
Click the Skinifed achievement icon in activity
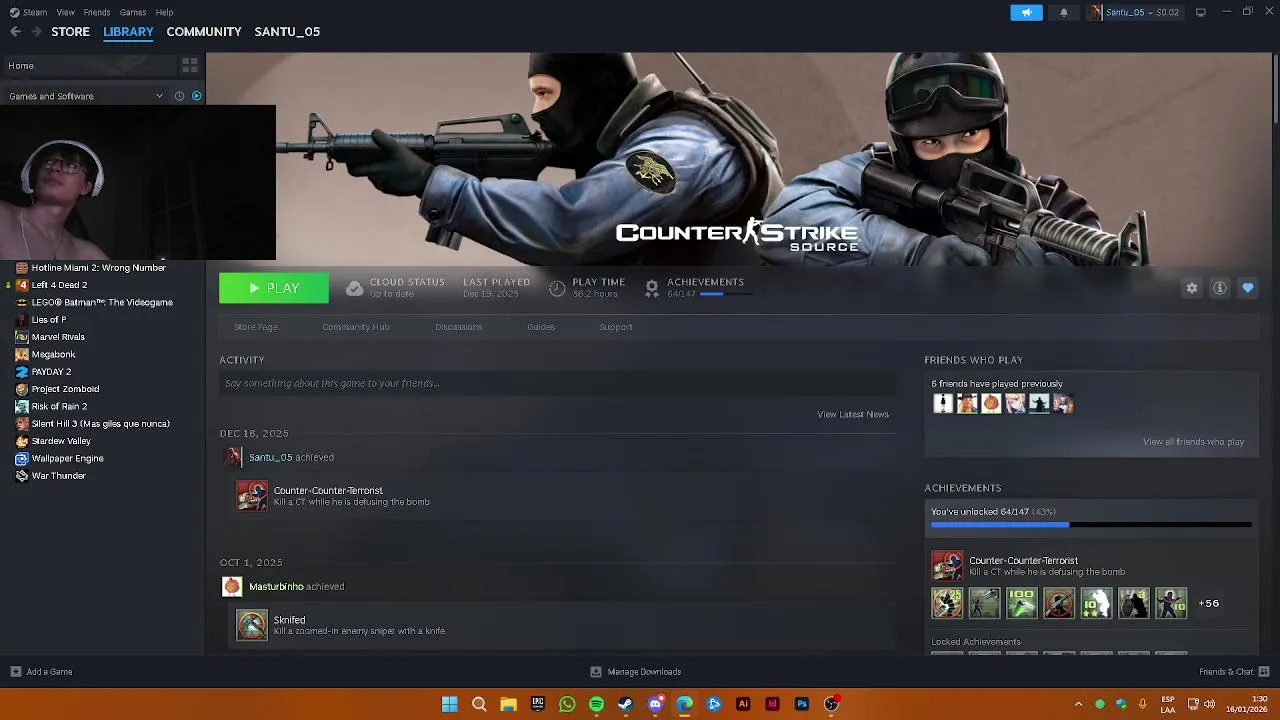click(x=252, y=625)
